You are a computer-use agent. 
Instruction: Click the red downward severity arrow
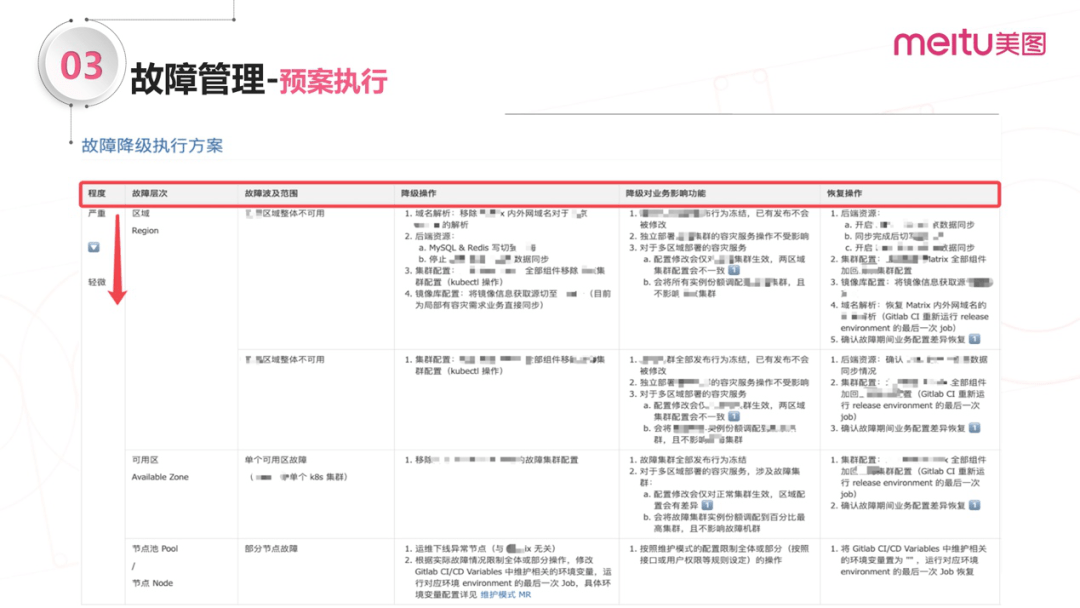click(x=118, y=259)
